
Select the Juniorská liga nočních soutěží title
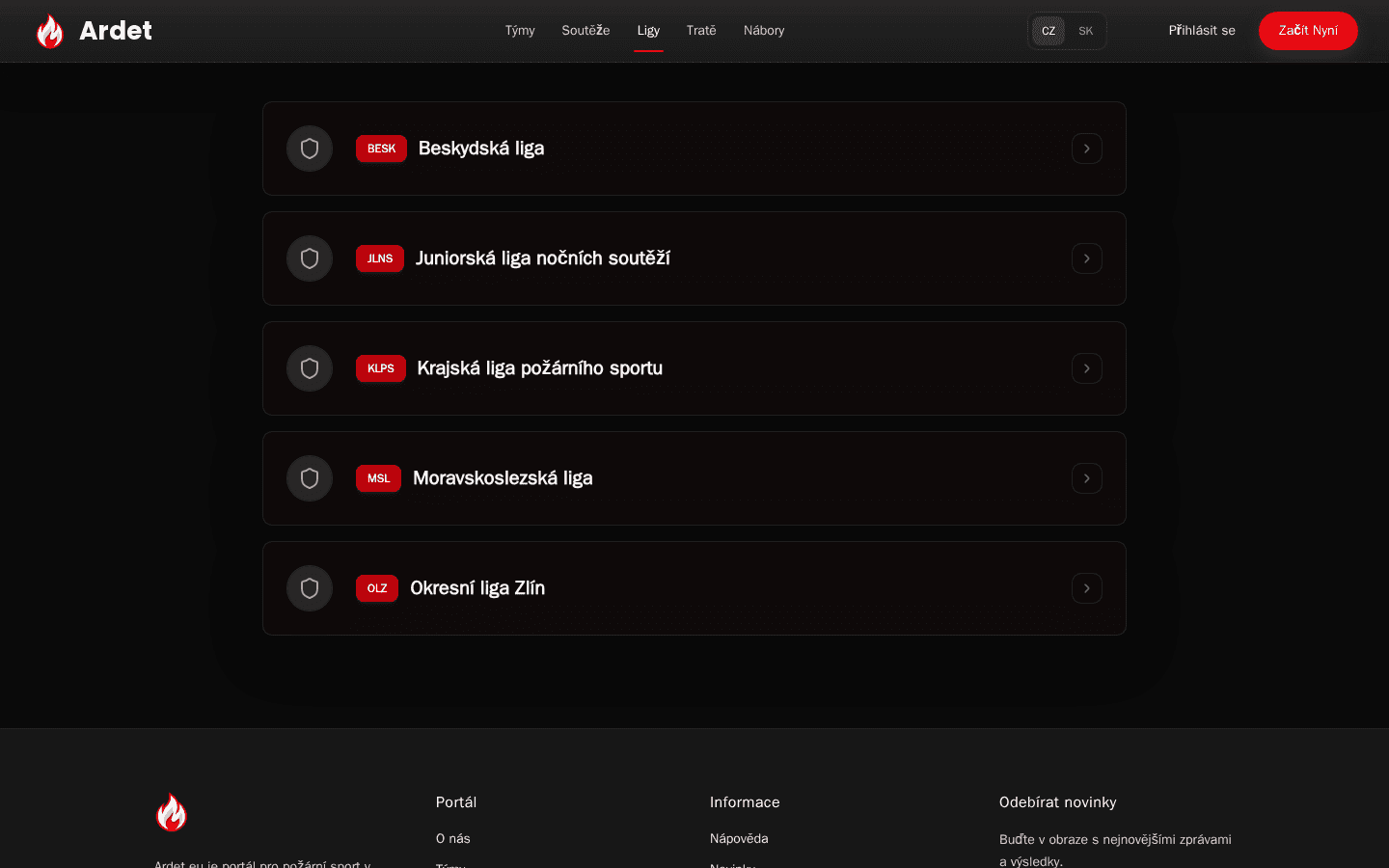point(543,258)
